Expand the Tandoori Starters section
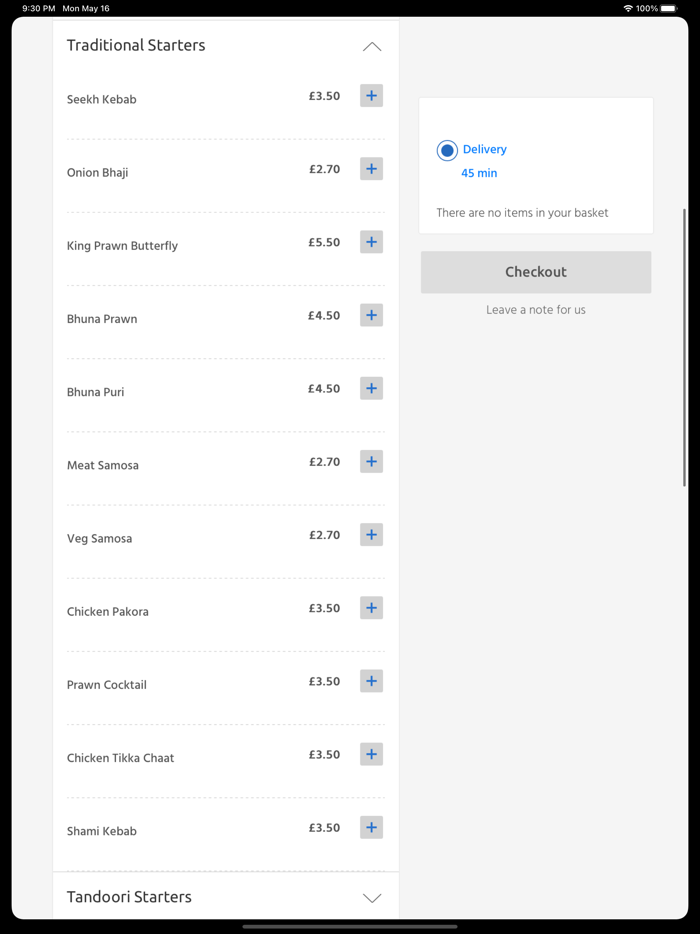700x934 pixels. tap(372, 898)
